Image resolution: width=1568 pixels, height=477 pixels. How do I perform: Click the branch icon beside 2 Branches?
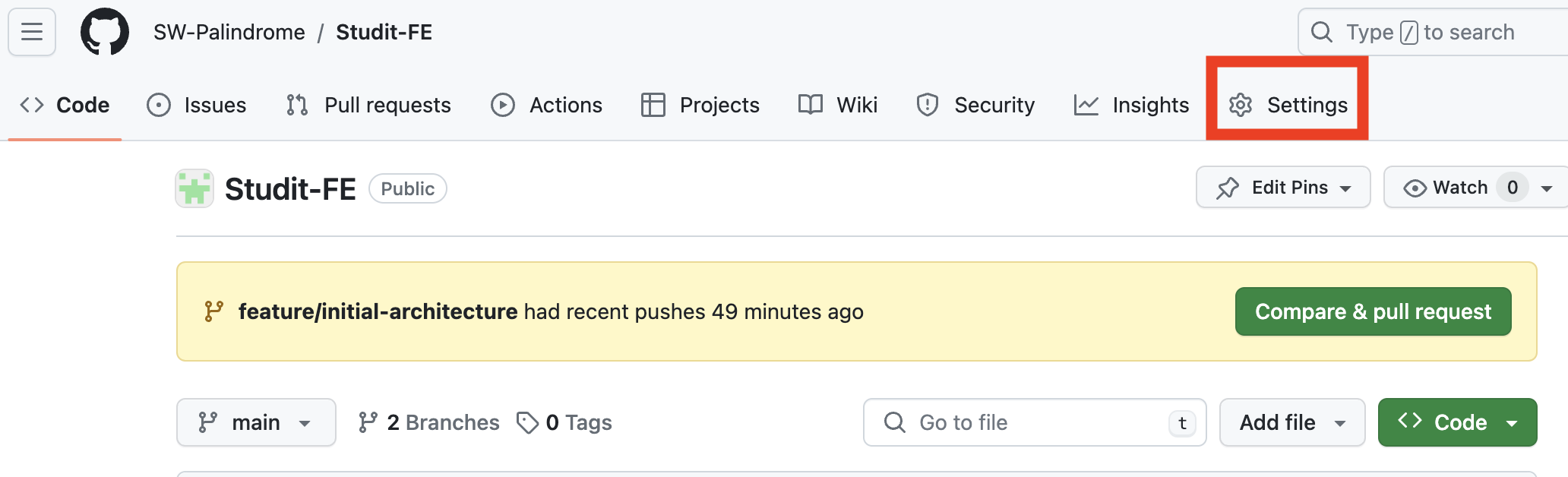(368, 422)
